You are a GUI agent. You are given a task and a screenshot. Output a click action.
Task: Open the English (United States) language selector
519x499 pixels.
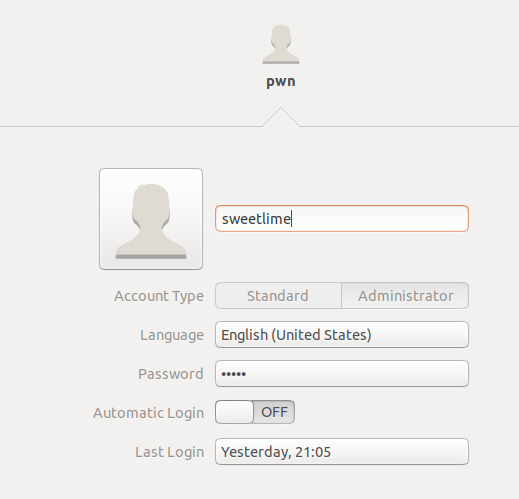342,335
